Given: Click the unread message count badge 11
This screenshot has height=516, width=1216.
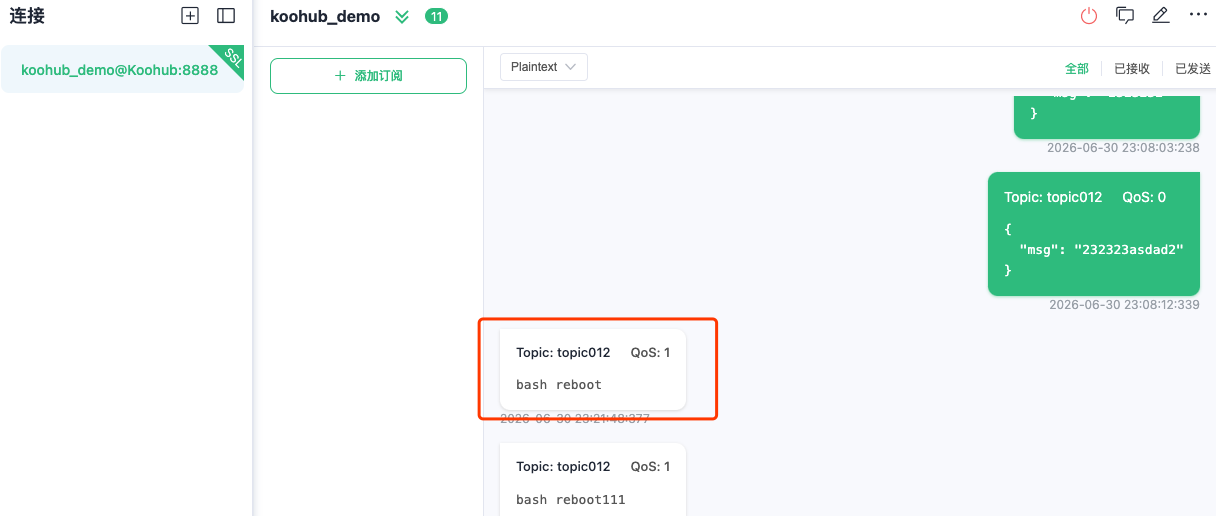Looking at the screenshot, I should 436,16.
